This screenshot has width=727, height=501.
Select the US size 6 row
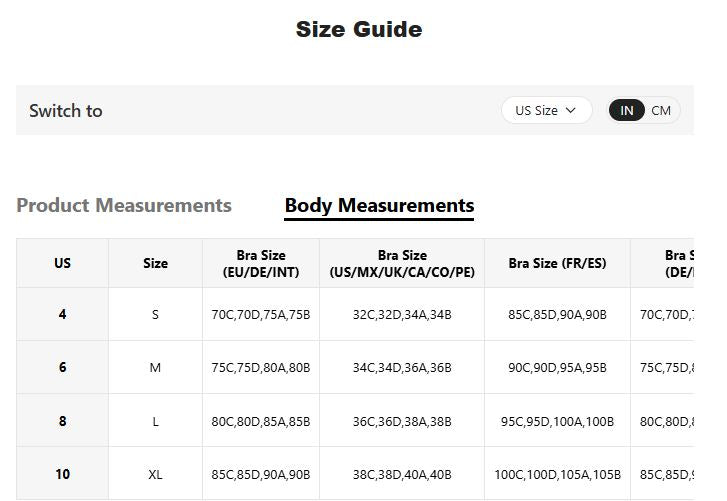point(355,368)
